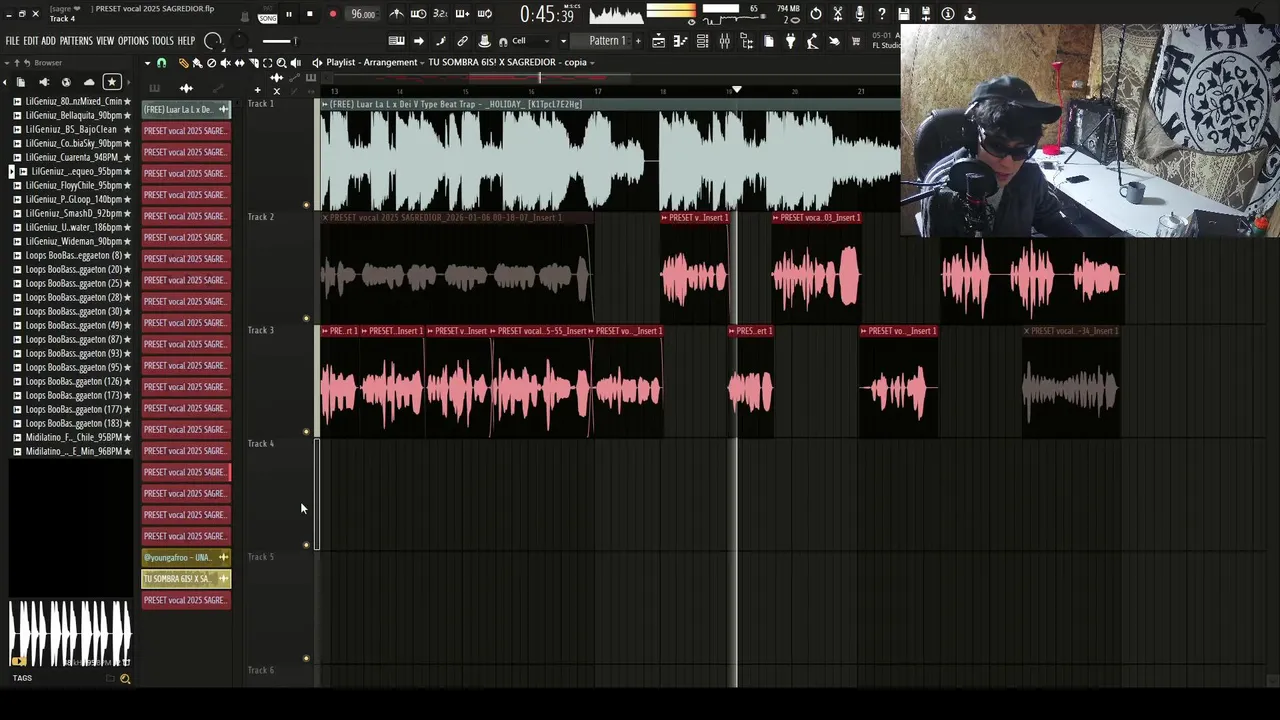Click the one-click audio recording microphone icon
The image size is (1280, 720).
[x=860, y=14]
